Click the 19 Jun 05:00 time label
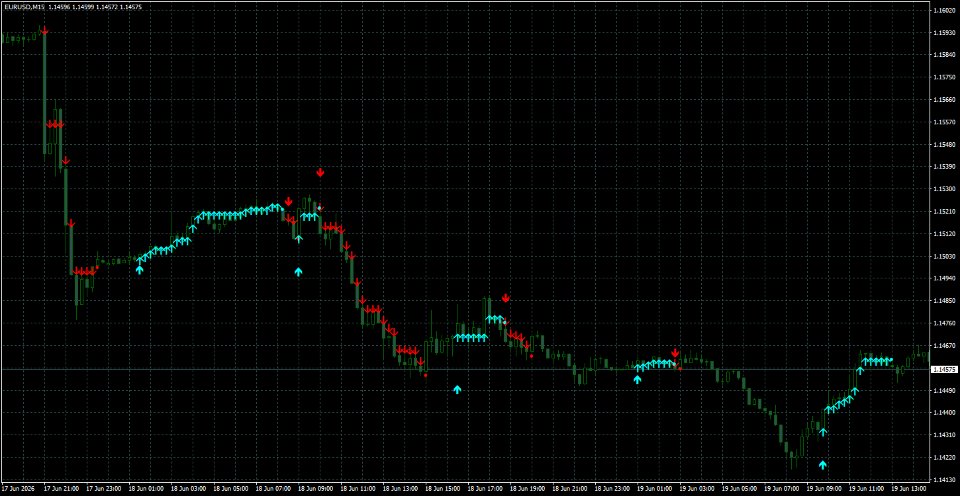This screenshot has width=960, height=496. pos(740,489)
